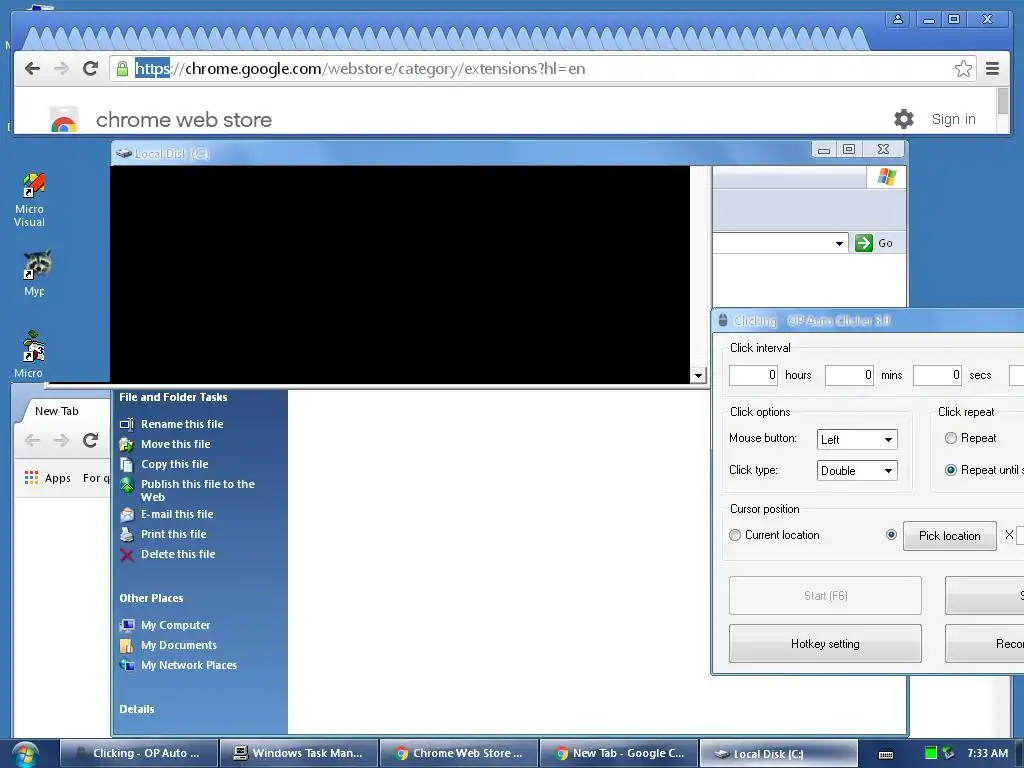Viewport: 1024px width, 768px height.
Task: Expand the Details panel header
Action: click(136, 709)
